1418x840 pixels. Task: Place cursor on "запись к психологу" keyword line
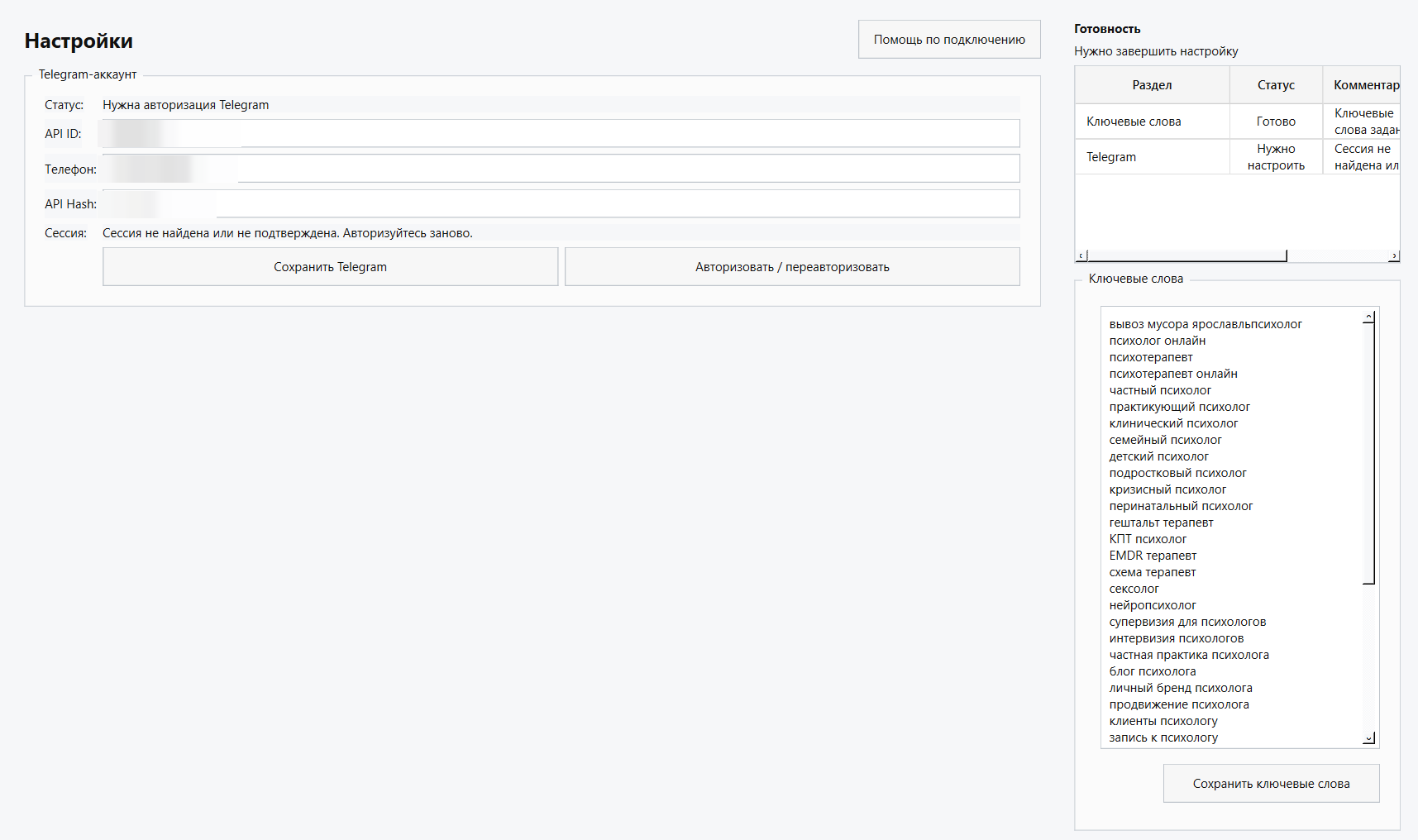click(x=1163, y=737)
